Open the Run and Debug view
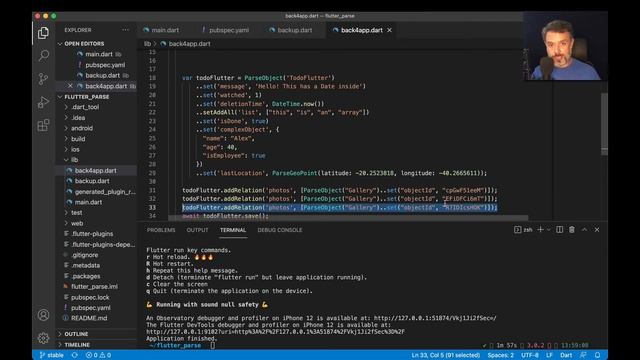Screen dimensions: 640x360 tap(43, 102)
